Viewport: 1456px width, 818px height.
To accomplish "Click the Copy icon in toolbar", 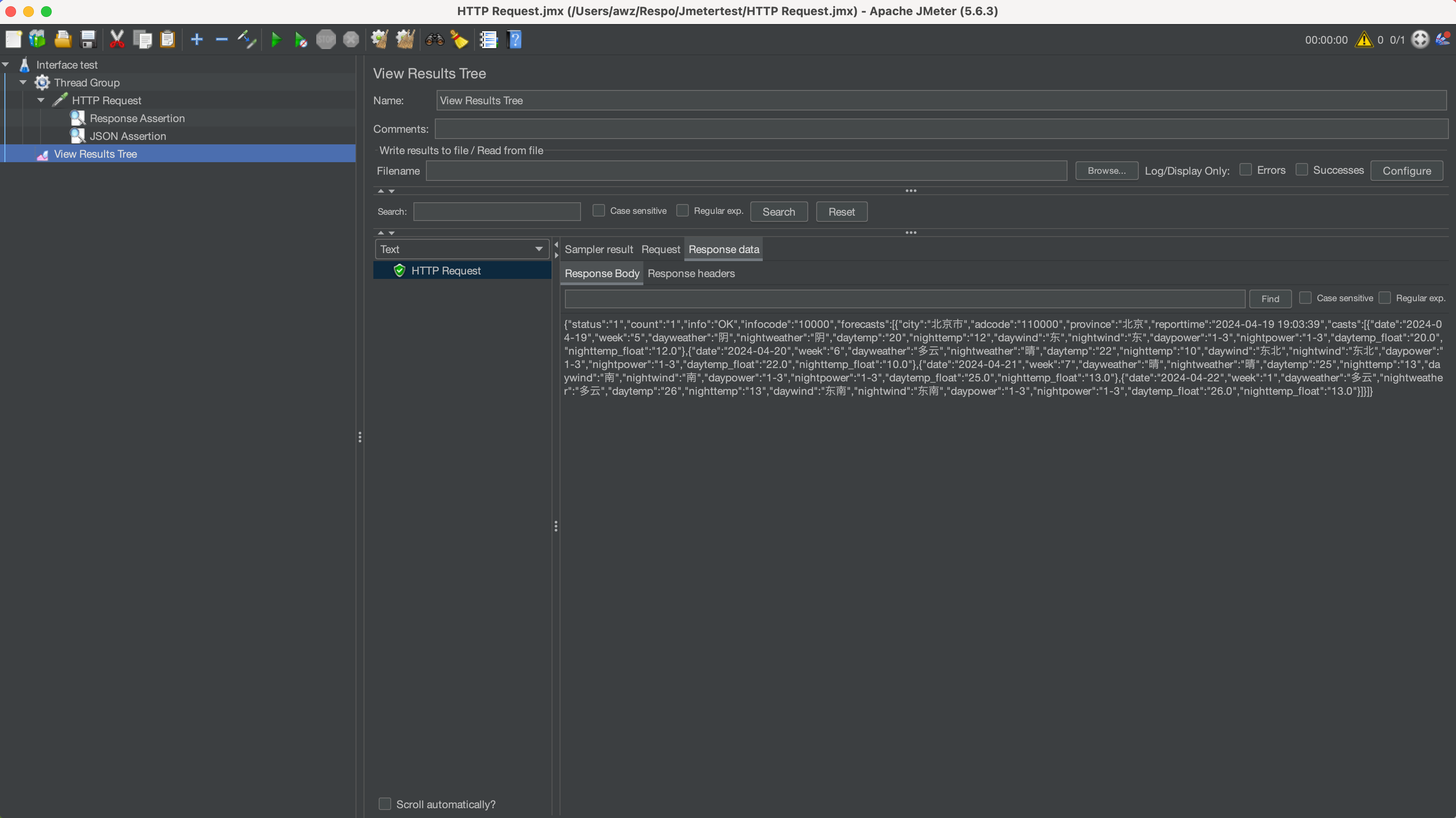I will tap(143, 40).
